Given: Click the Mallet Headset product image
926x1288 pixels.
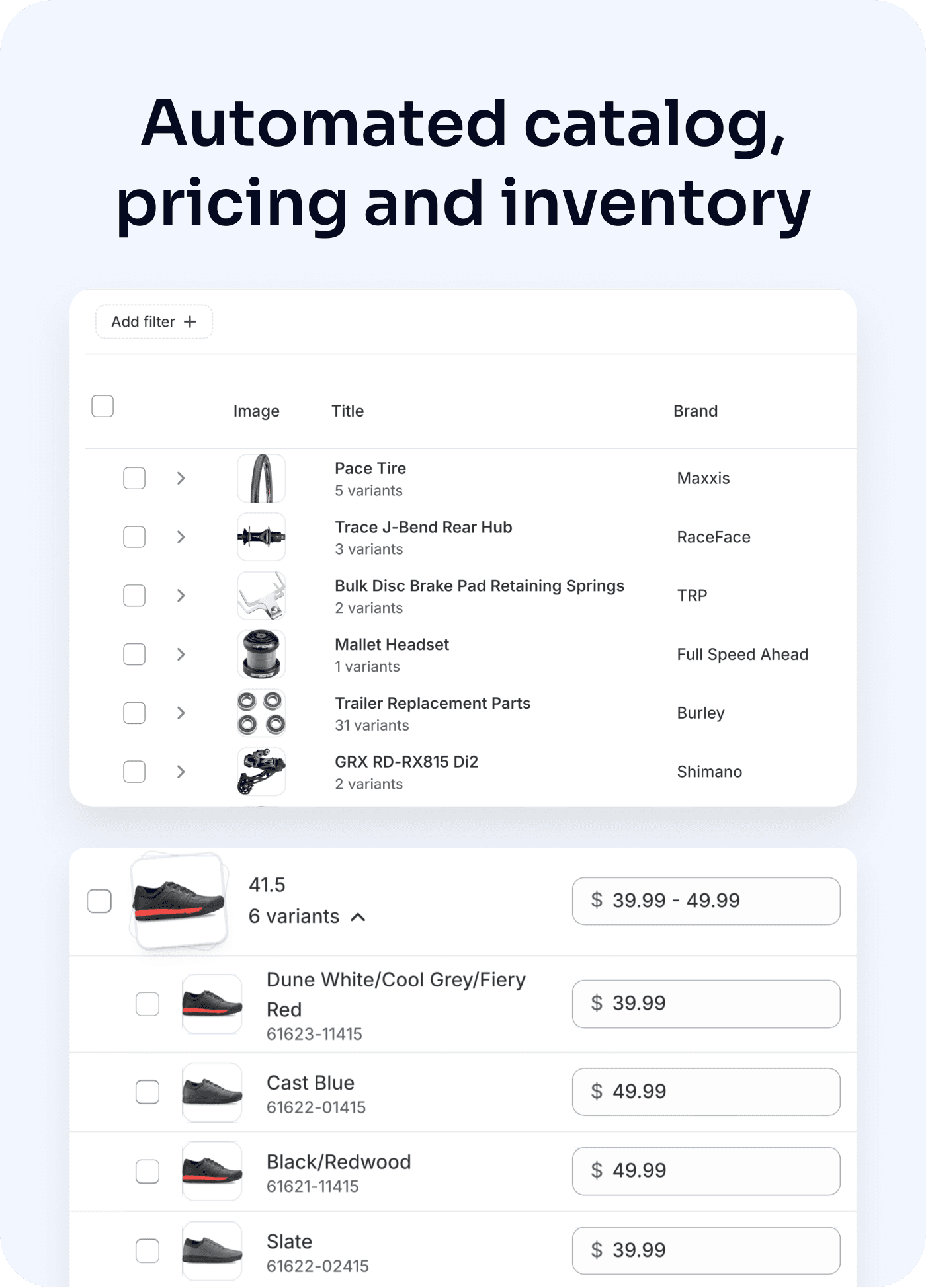Looking at the screenshot, I should (x=261, y=654).
